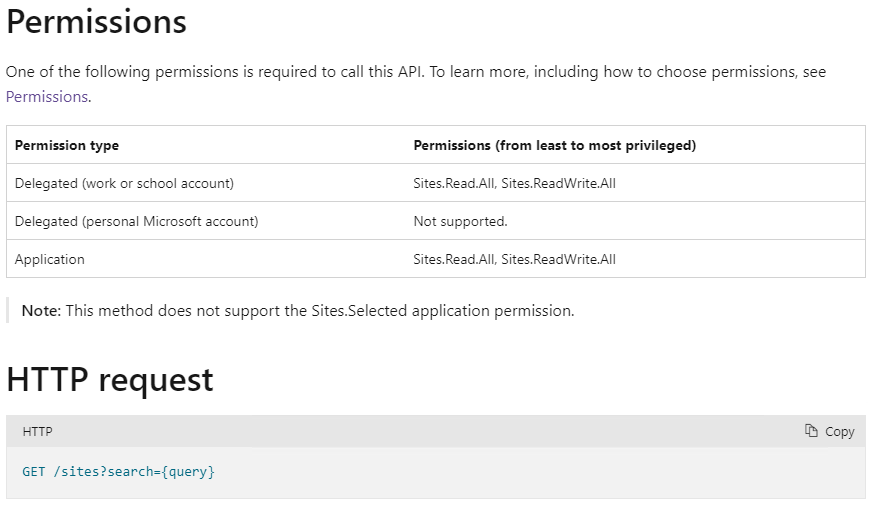Click Delegated (personal Microsoft account) cell
Image resolution: width=870 pixels, height=506 pixels.
coord(136,221)
